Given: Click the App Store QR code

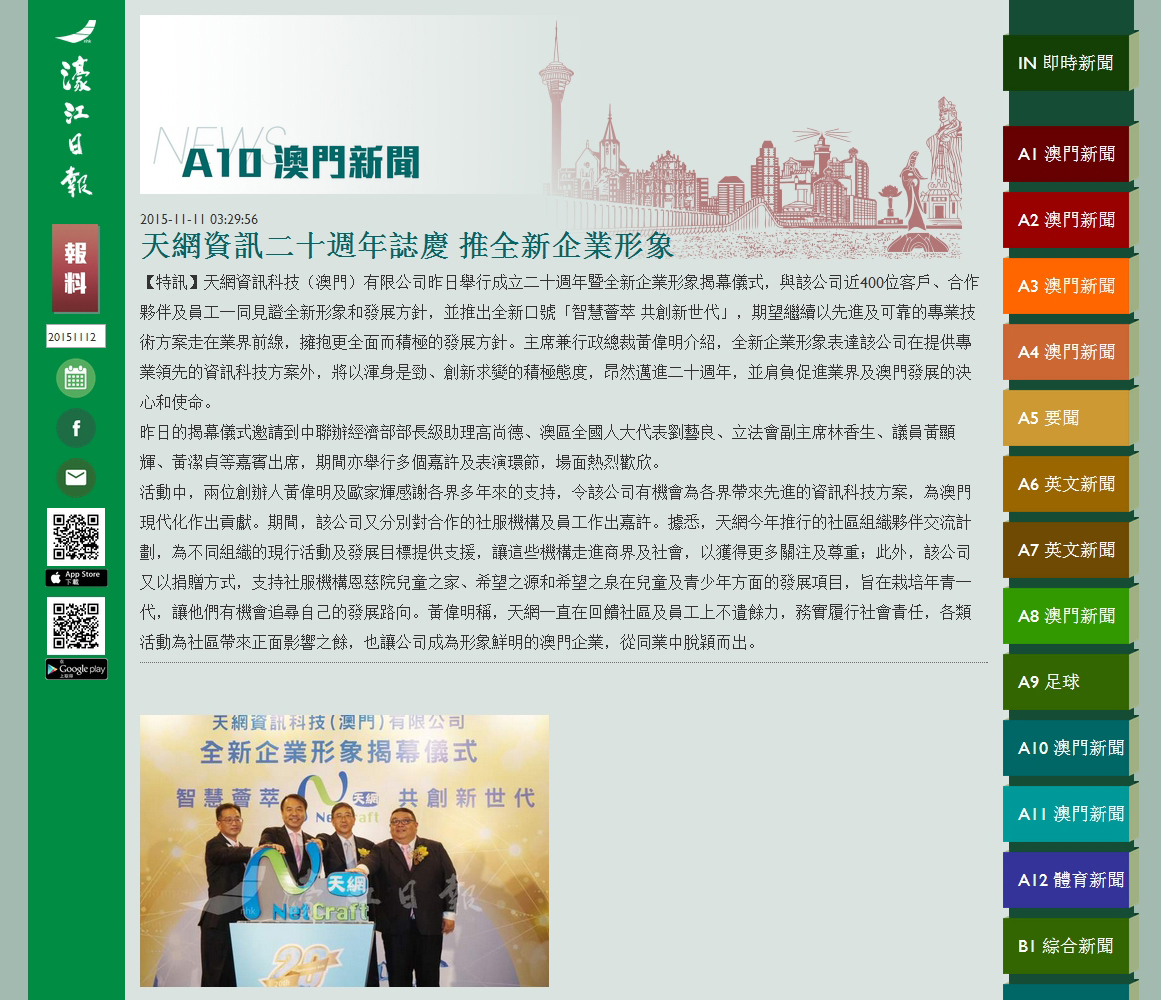Looking at the screenshot, I should click(x=76, y=537).
